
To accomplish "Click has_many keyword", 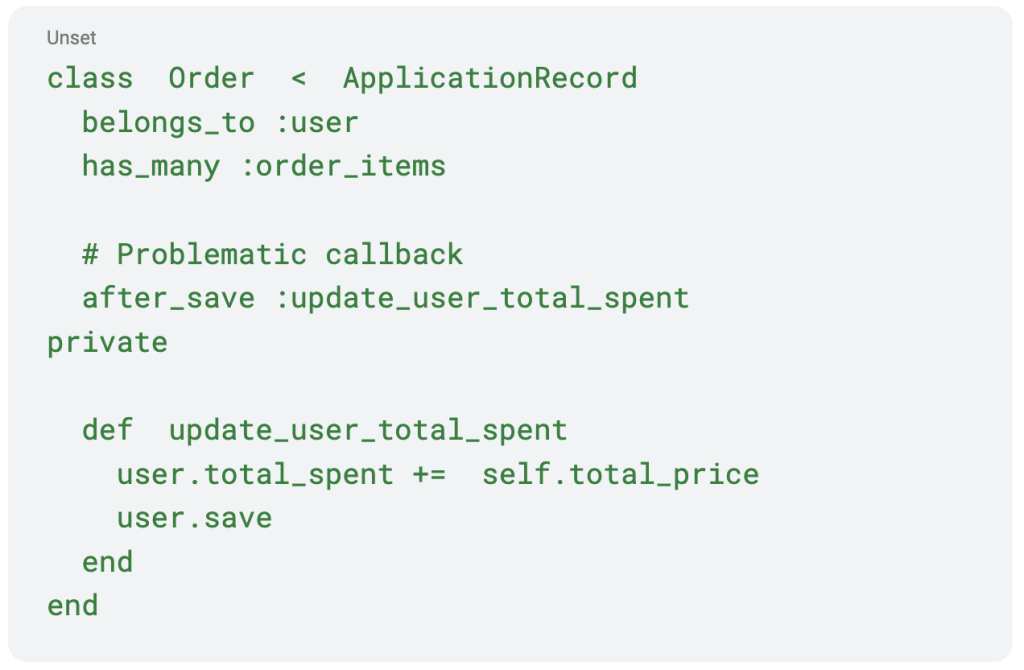I will point(152,167).
